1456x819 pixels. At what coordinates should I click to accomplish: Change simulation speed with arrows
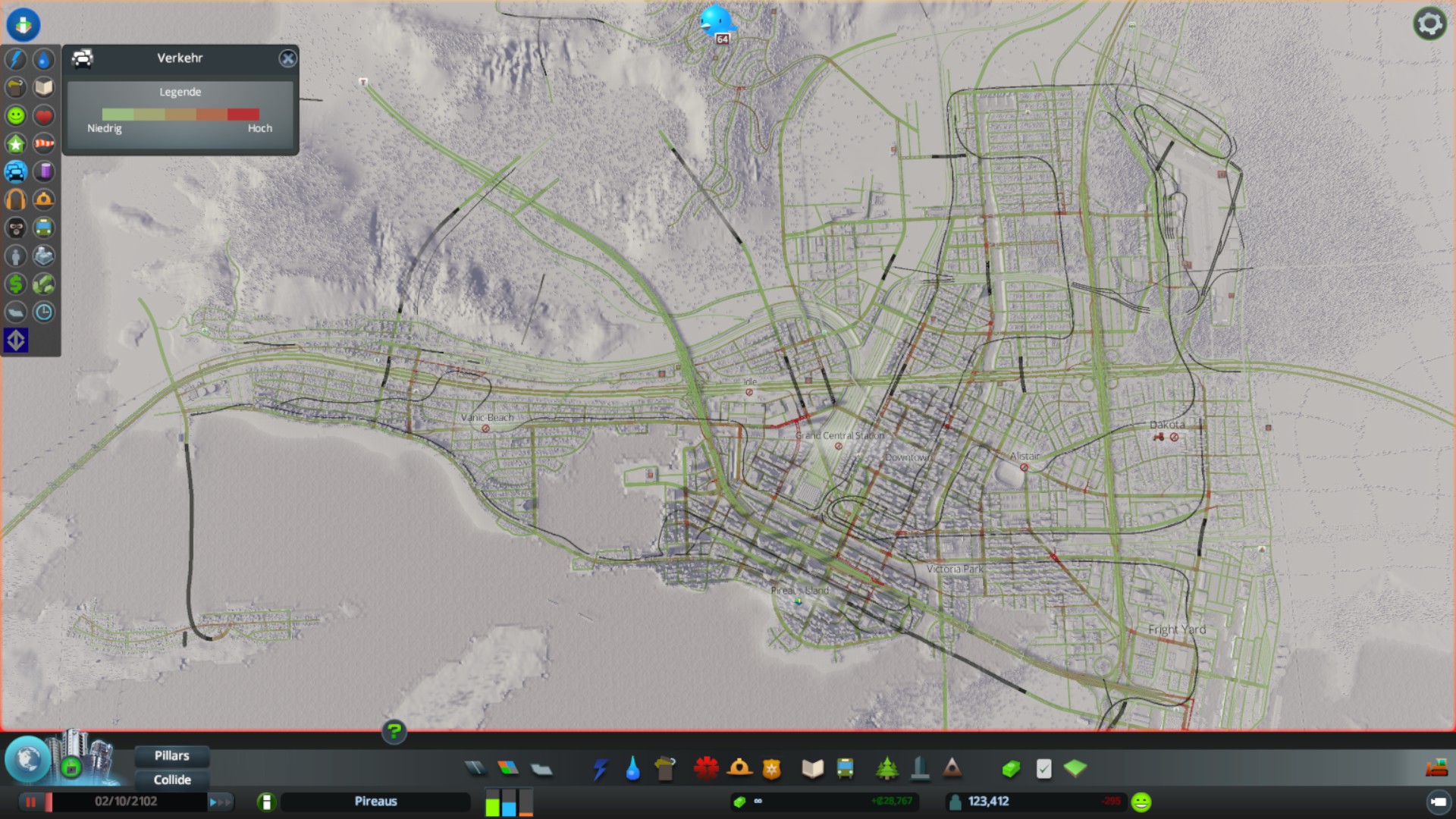(220, 802)
